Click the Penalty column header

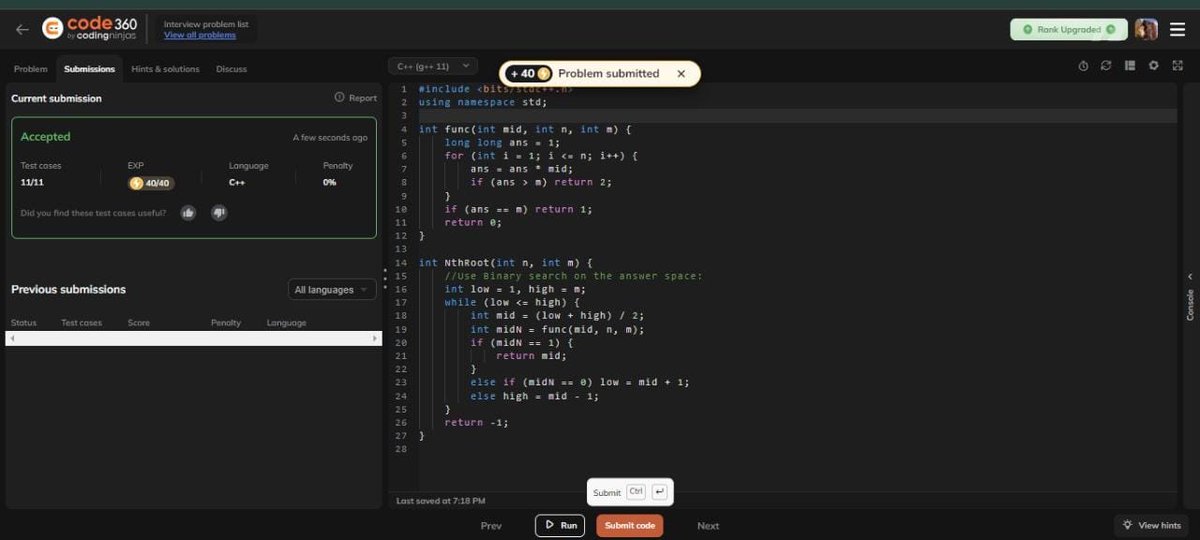click(226, 323)
